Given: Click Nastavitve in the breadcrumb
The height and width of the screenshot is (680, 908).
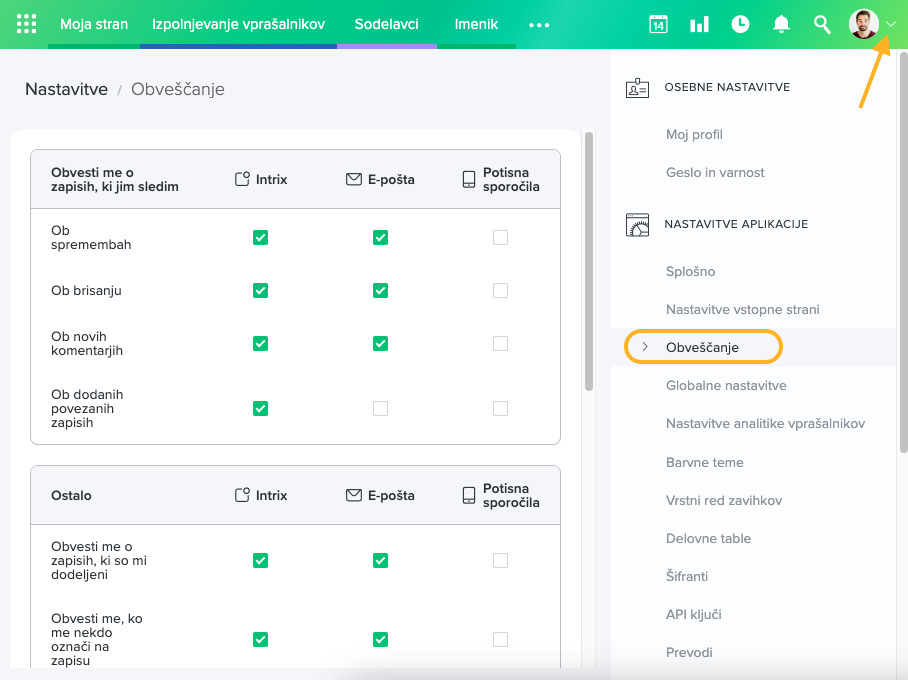Looking at the screenshot, I should click(66, 89).
